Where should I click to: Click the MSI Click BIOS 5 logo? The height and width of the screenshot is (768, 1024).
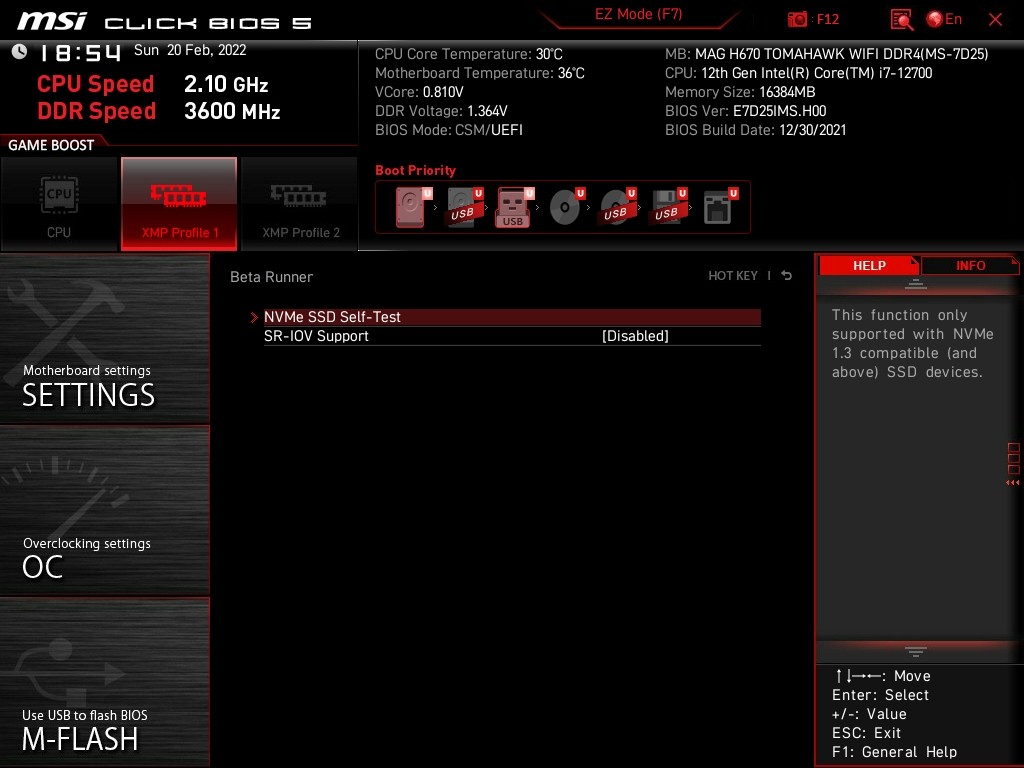(x=164, y=22)
